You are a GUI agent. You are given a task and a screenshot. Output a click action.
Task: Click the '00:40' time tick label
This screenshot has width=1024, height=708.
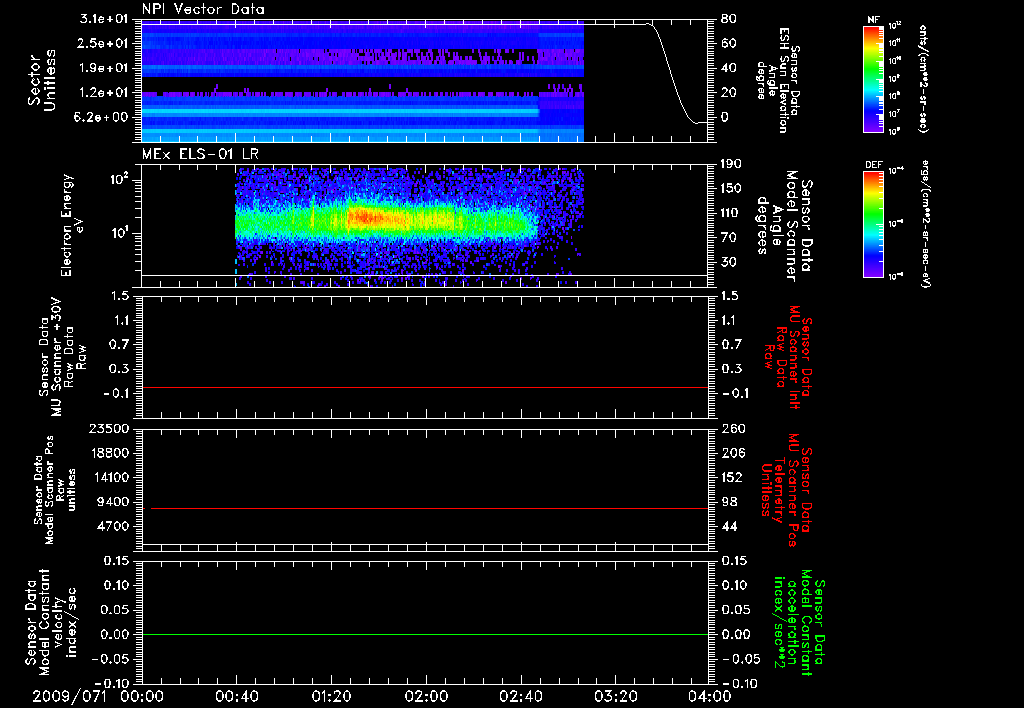tap(236, 696)
